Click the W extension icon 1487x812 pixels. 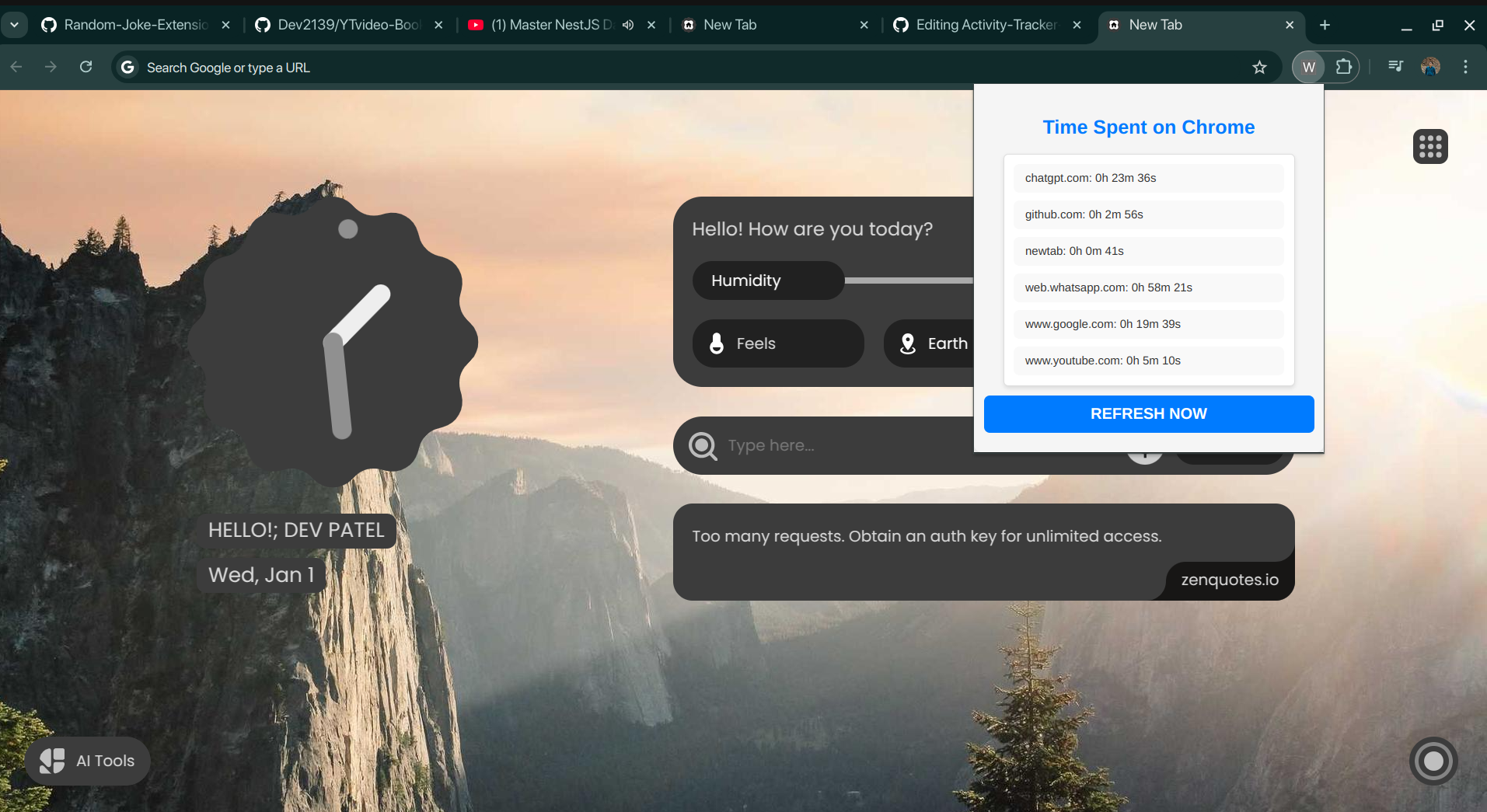[x=1308, y=67]
